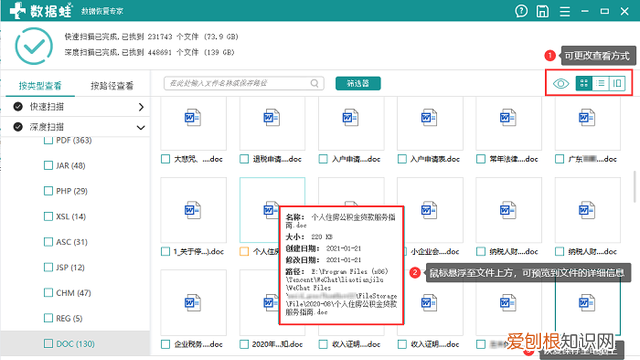Image resolution: width=640 pixels, height=360 pixels.
Task: Switch to thumbnail grid view
Action: pyautogui.click(x=584, y=84)
